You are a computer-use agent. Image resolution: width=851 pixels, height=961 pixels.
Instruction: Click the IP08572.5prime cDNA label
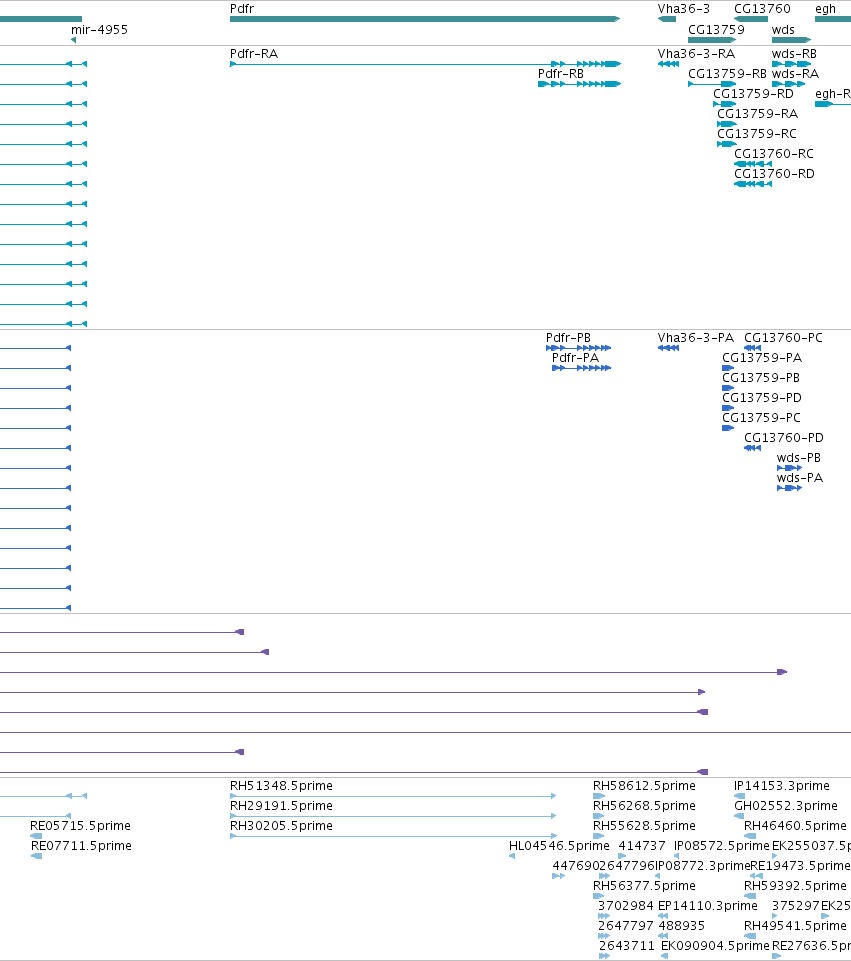point(721,846)
